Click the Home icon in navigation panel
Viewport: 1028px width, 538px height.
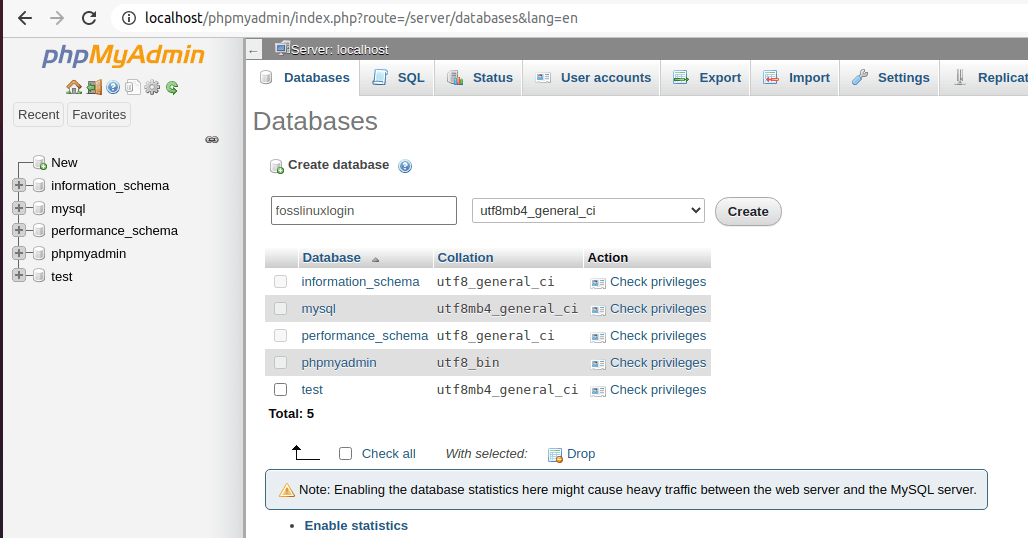74,87
